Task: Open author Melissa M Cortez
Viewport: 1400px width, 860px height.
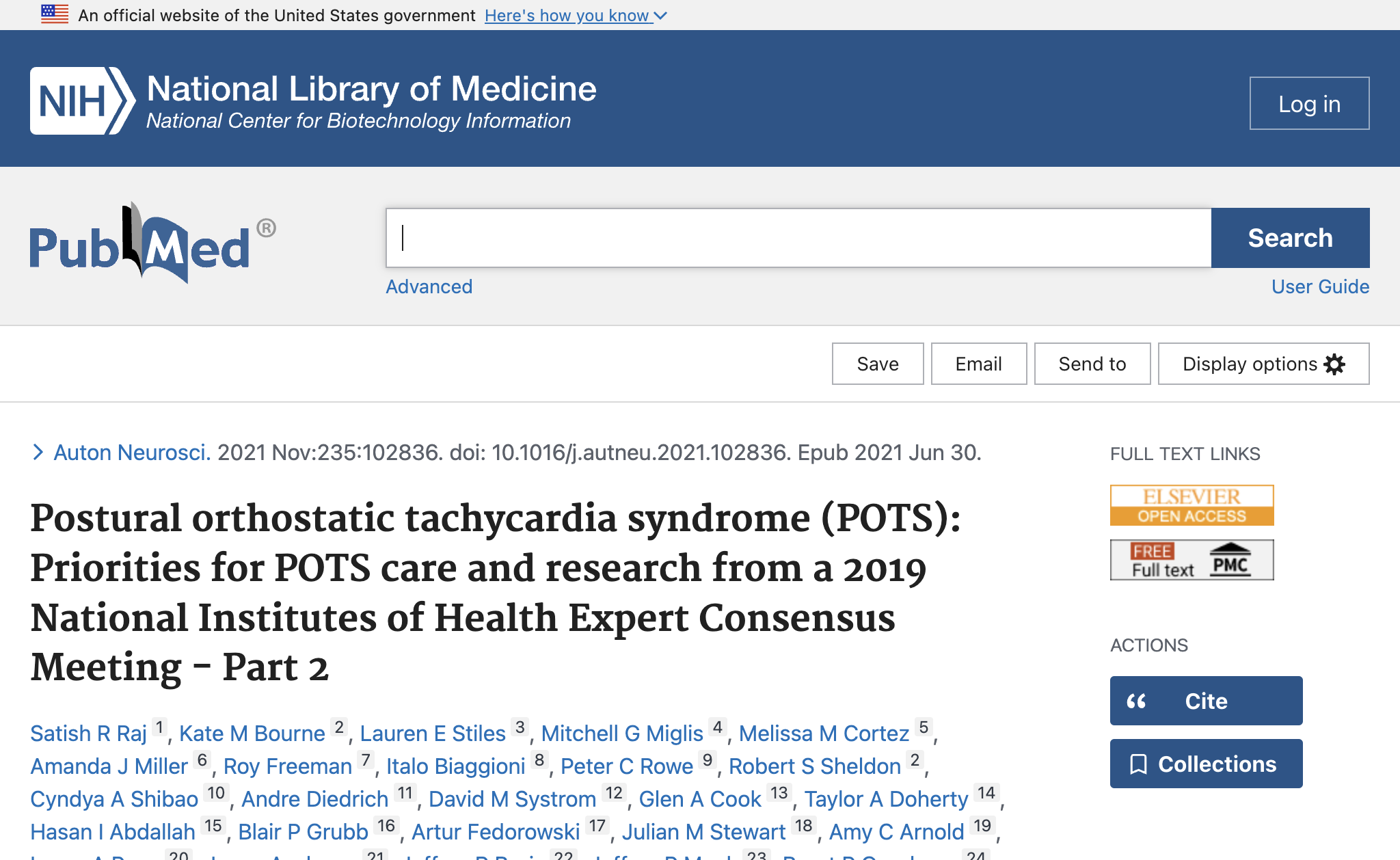Action: pyautogui.click(x=824, y=734)
